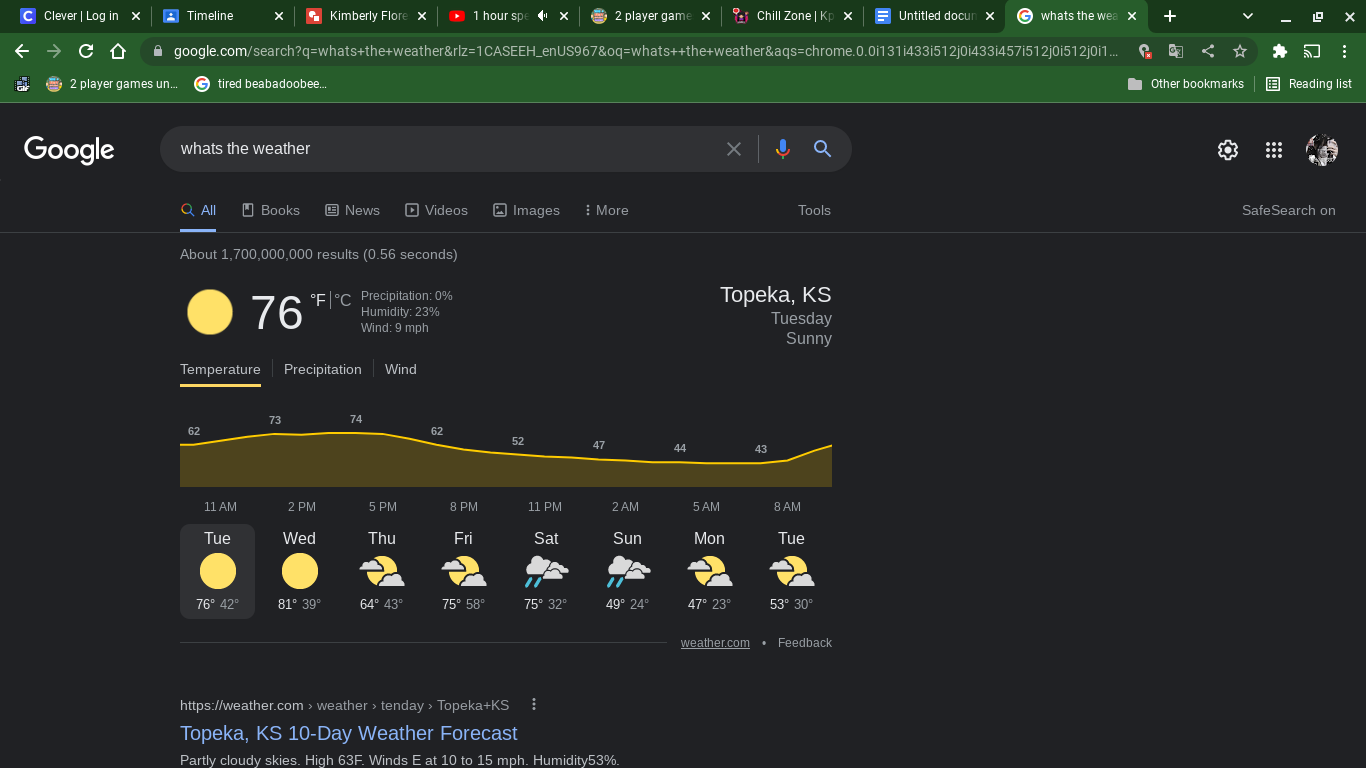Screen dimensions: 1366x768
Task: Open the Reading list panel
Action: tap(1309, 84)
